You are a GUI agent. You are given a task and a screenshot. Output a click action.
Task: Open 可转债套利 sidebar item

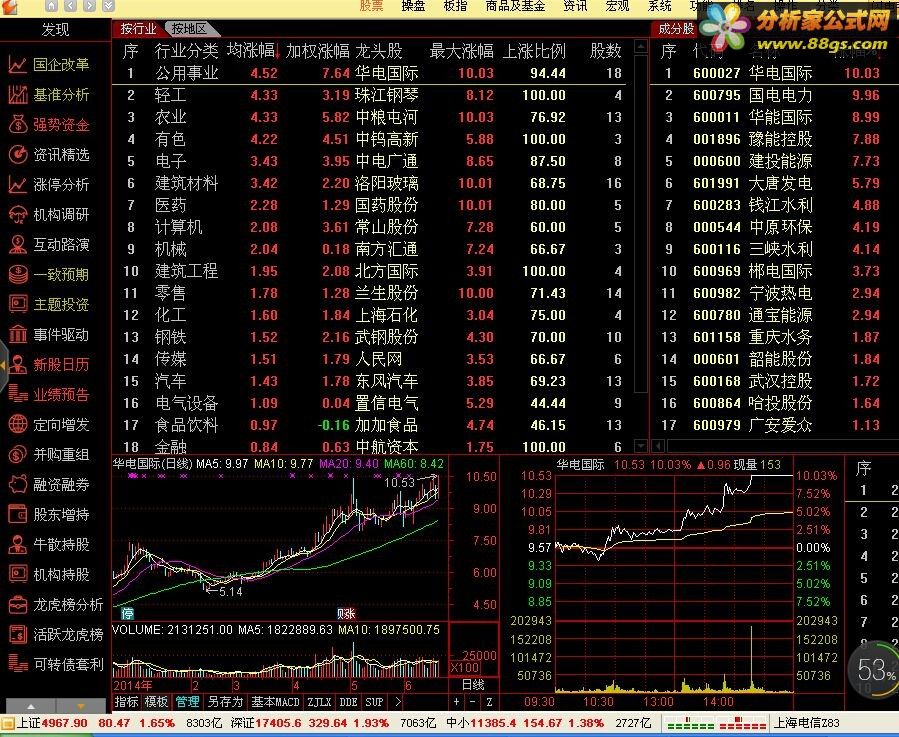[56, 664]
